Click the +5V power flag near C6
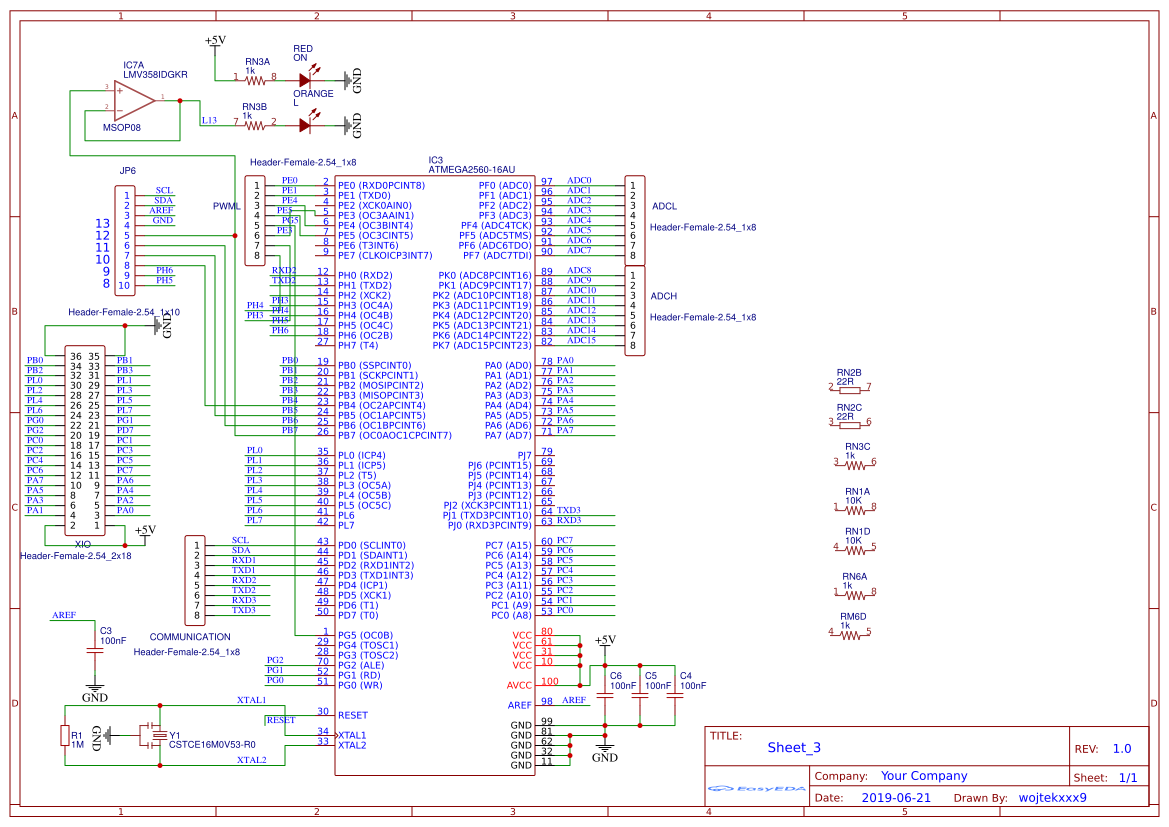 tap(605, 641)
